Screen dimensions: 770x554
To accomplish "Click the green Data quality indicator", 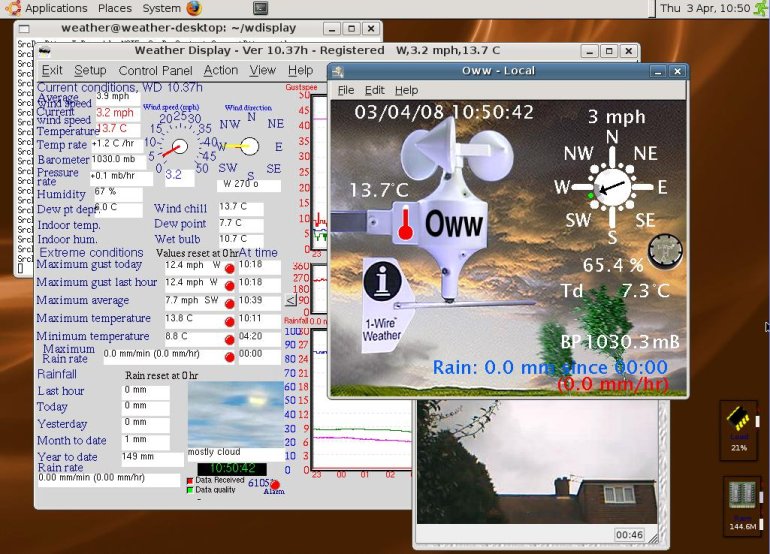I will point(190,490).
